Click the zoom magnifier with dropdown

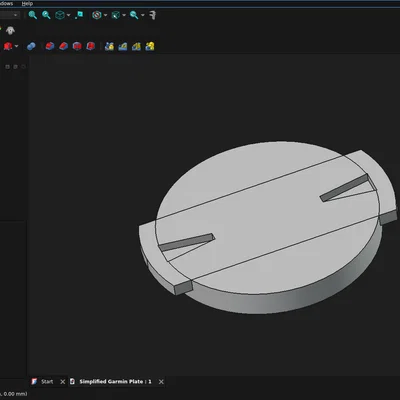pos(134,15)
